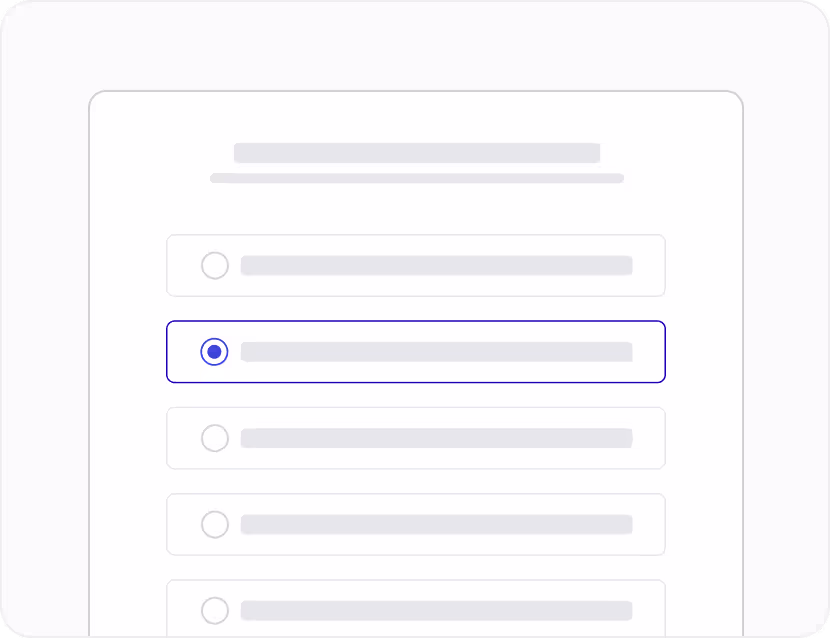Click right end of blue-bordered option card

point(649,352)
